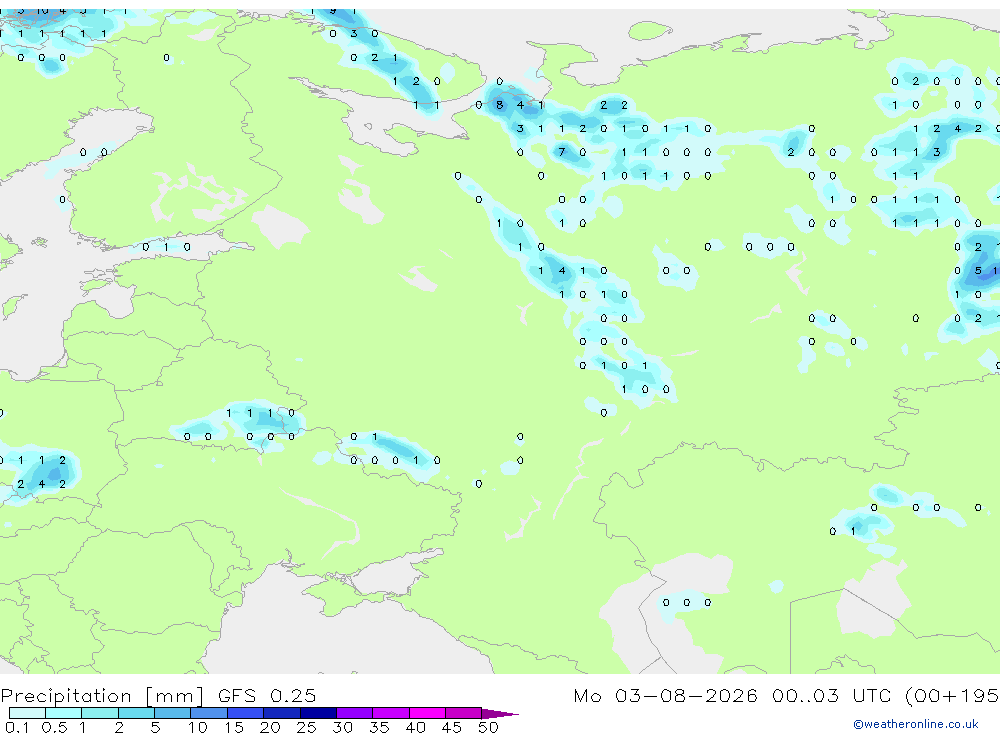The height and width of the screenshot is (733, 1000).
Task: Select the 45–50 mm legend swatch
Action: click(464, 713)
